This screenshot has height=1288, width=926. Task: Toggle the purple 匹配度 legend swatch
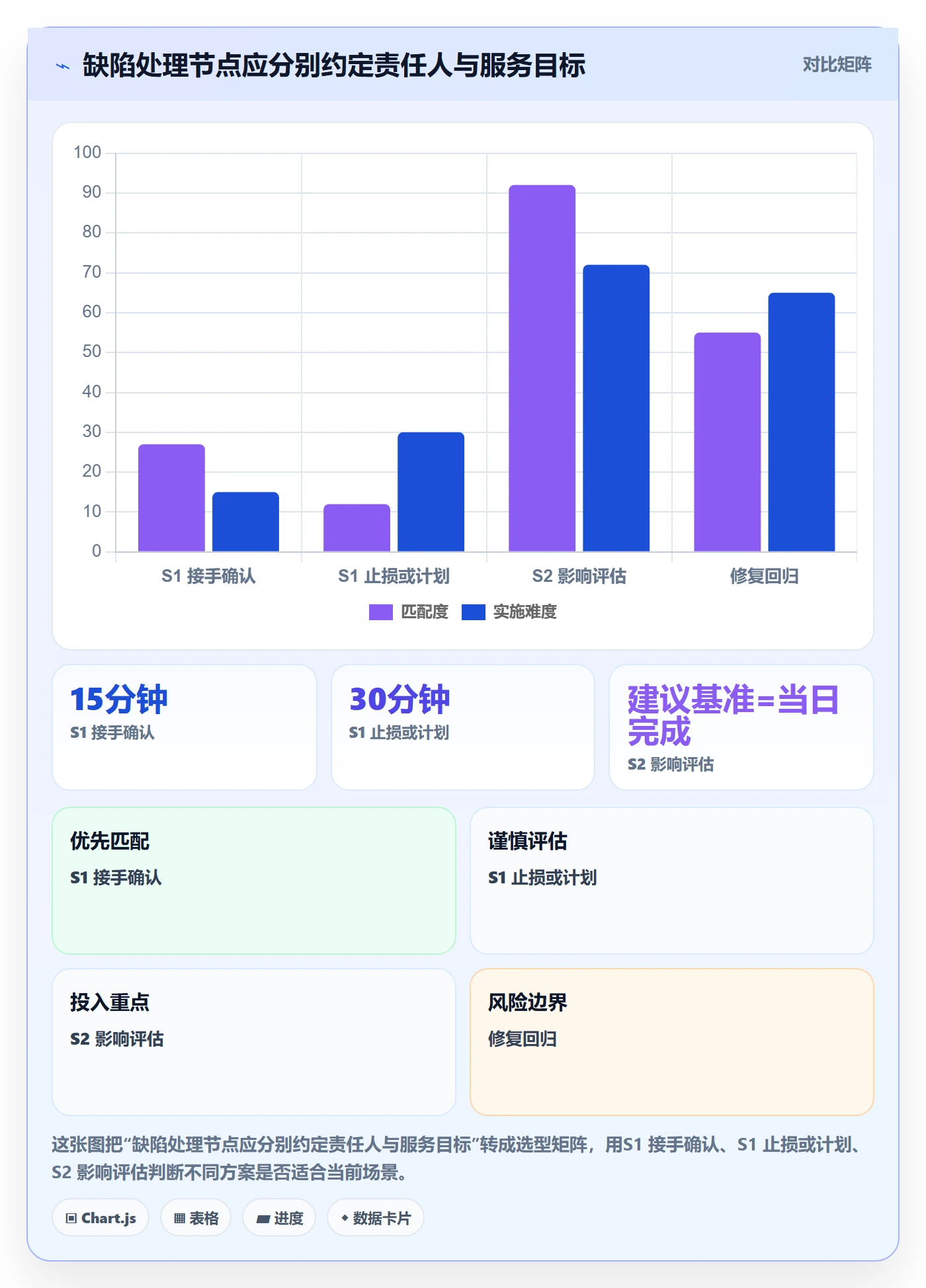pos(380,612)
